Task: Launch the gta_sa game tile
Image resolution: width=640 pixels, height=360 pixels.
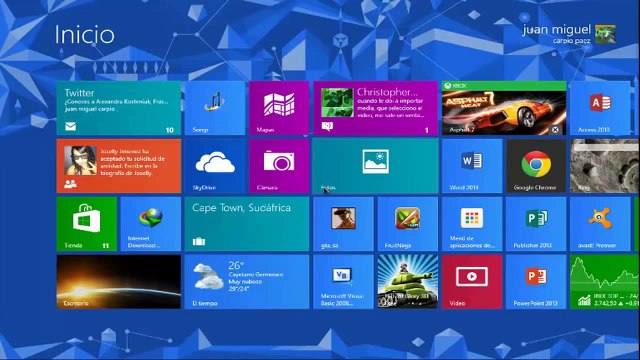Action: 343,224
